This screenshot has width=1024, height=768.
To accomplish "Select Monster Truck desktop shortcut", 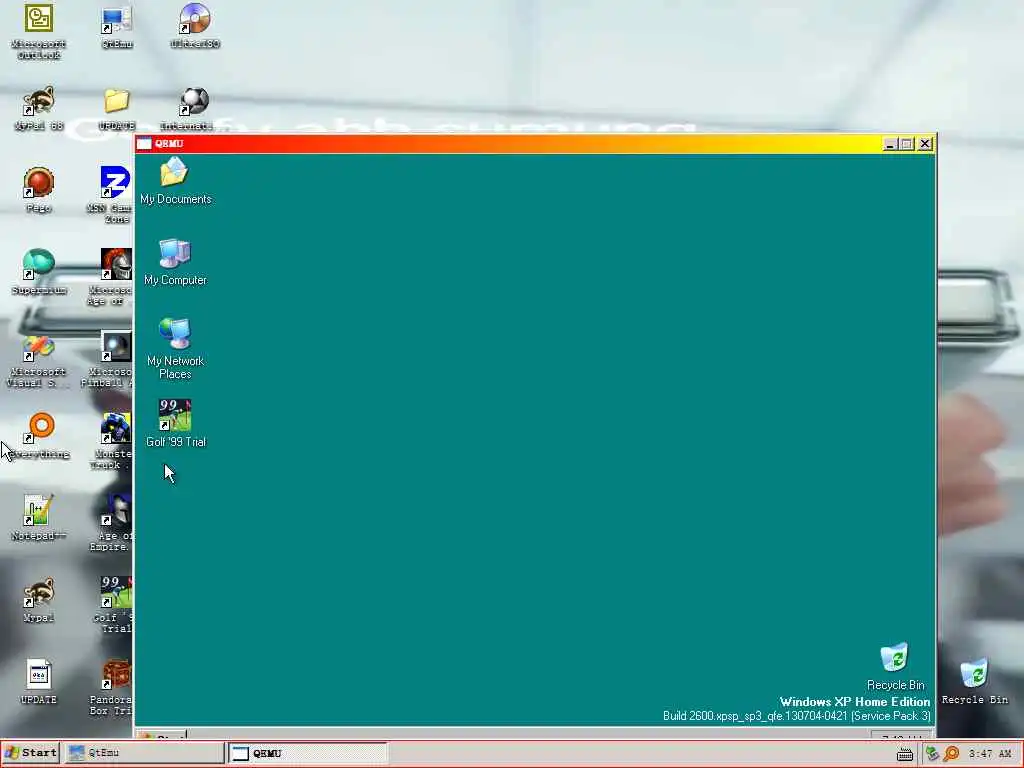I will 111,441.
